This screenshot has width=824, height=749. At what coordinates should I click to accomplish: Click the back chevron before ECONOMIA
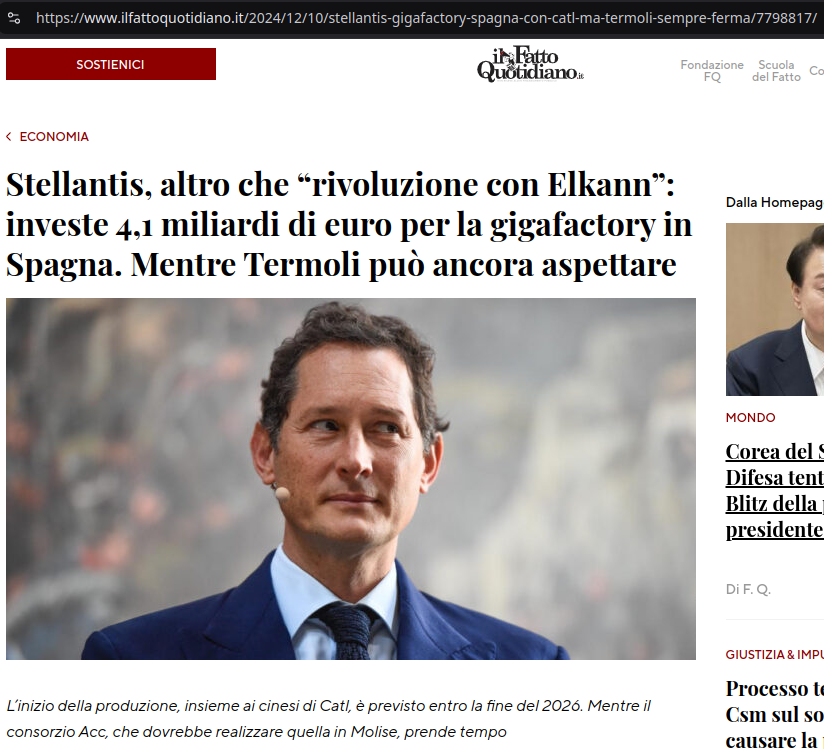point(9,137)
